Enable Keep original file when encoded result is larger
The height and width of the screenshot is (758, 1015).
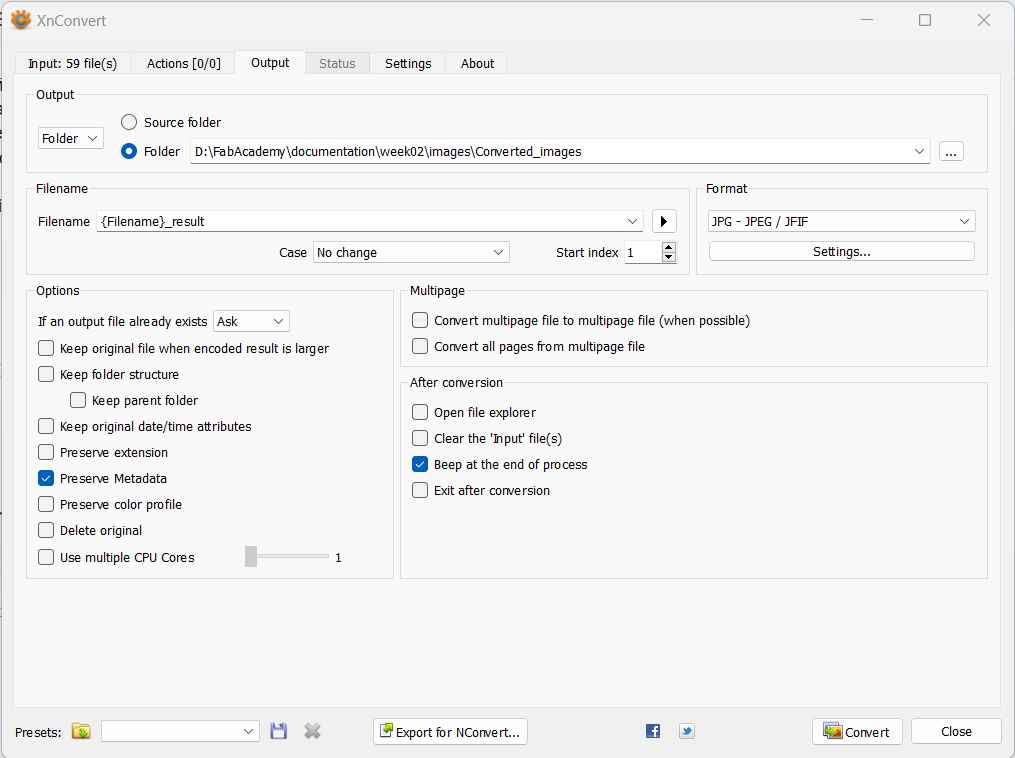tap(46, 348)
